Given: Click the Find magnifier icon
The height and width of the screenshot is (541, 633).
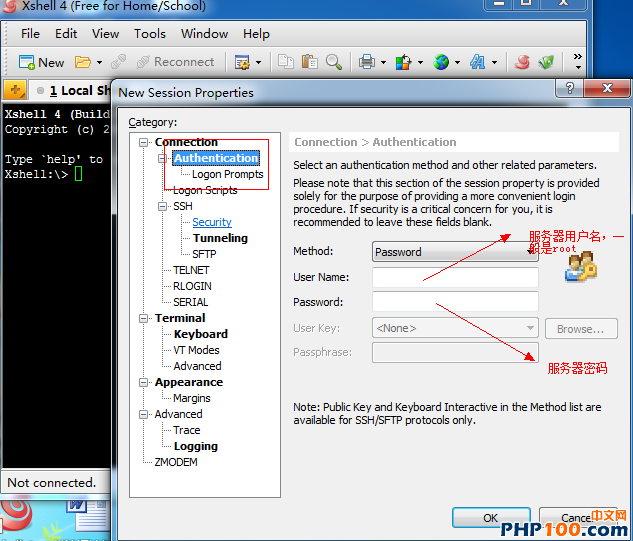Looking at the screenshot, I should point(333,62).
